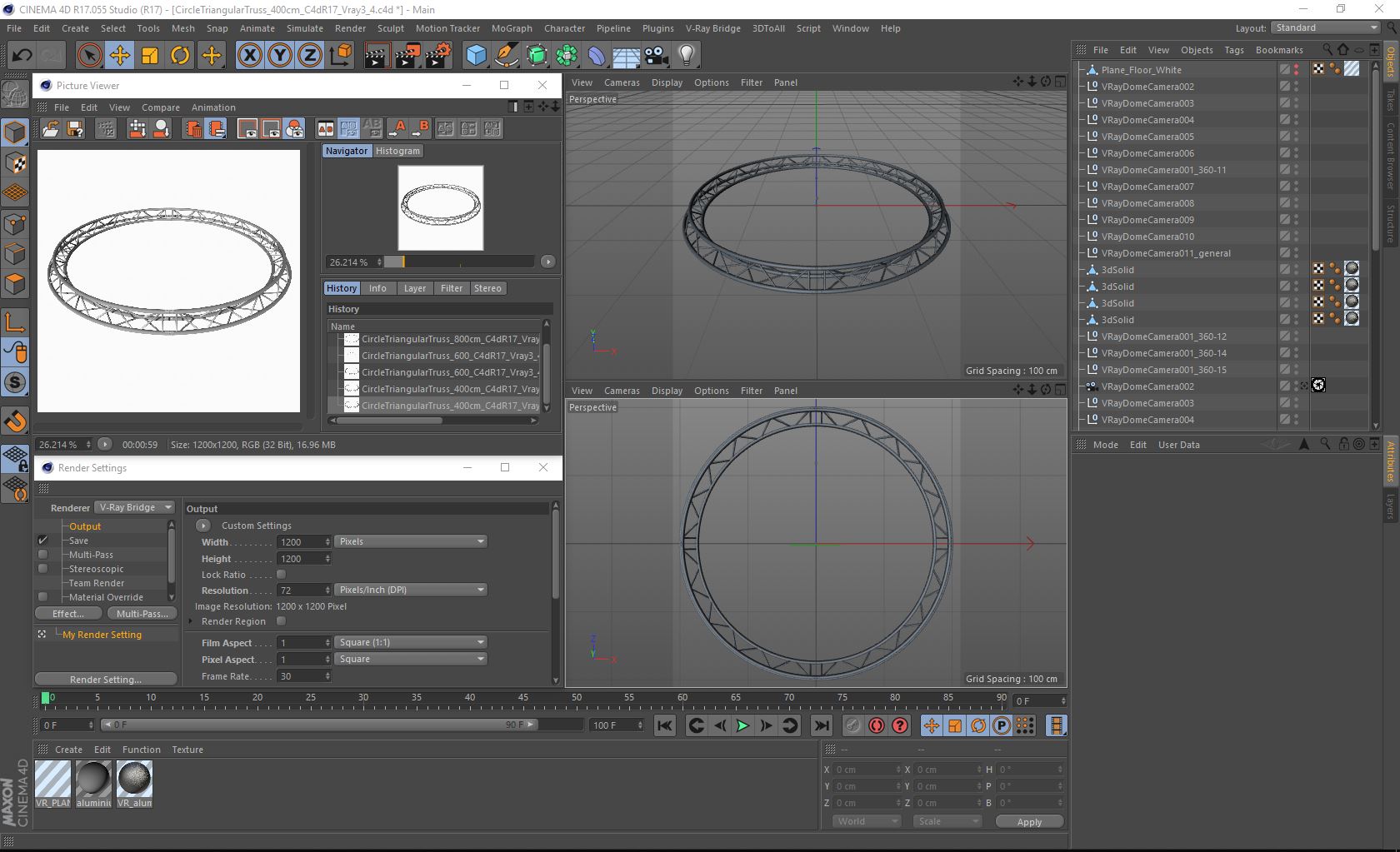Add a Cube primitive object
Viewport: 1400px width, 852px height.
(x=476, y=56)
